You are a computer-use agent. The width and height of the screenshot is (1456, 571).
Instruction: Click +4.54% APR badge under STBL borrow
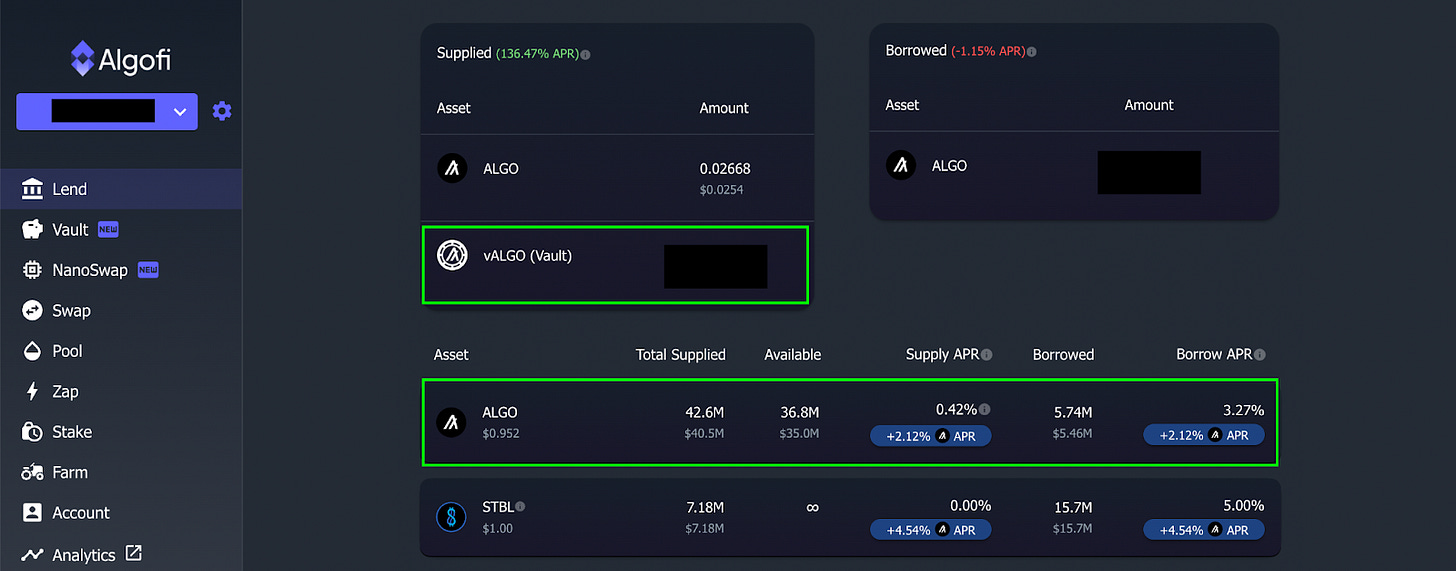(x=1204, y=530)
